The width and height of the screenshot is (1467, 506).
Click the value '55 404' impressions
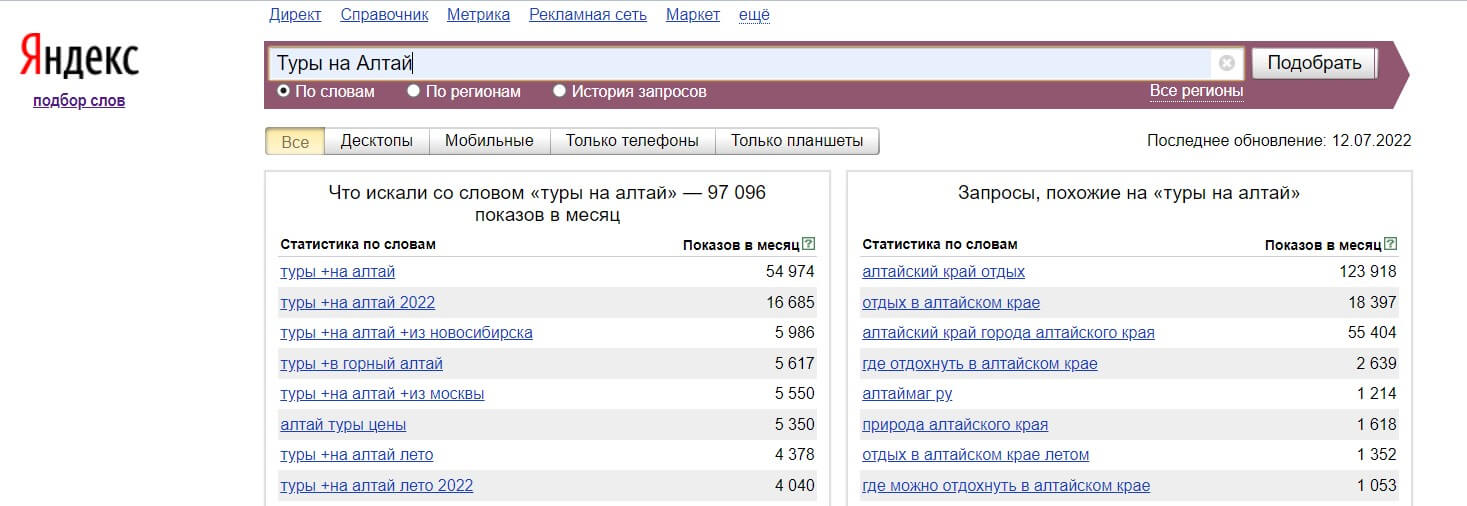pyautogui.click(x=1372, y=332)
